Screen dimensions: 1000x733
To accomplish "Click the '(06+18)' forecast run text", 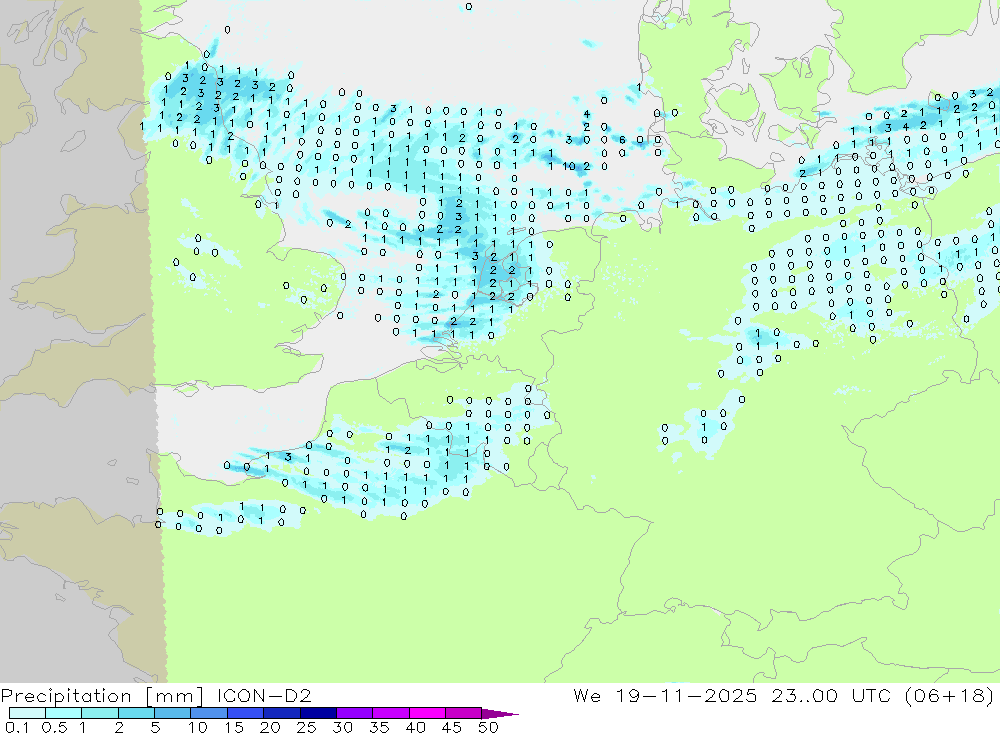I will [x=950, y=695].
